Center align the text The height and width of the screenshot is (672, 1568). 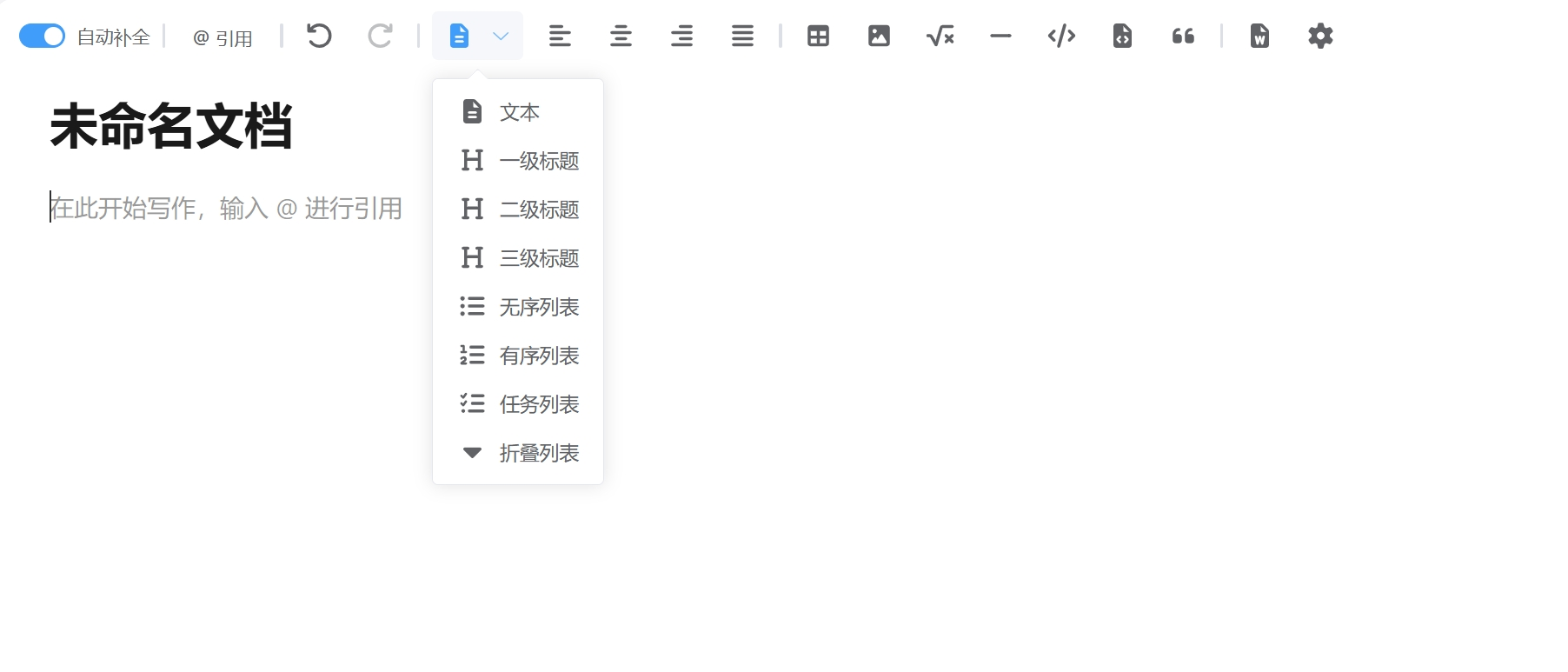point(621,36)
